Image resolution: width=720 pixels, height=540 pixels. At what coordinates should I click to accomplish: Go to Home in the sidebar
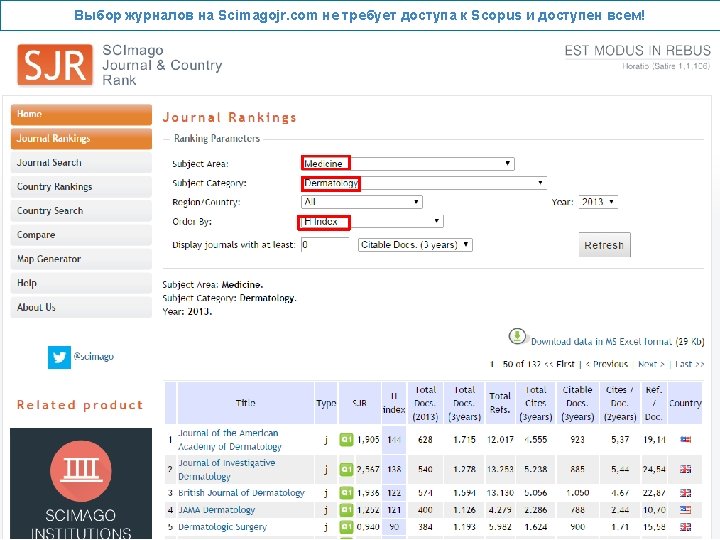click(81, 114)
